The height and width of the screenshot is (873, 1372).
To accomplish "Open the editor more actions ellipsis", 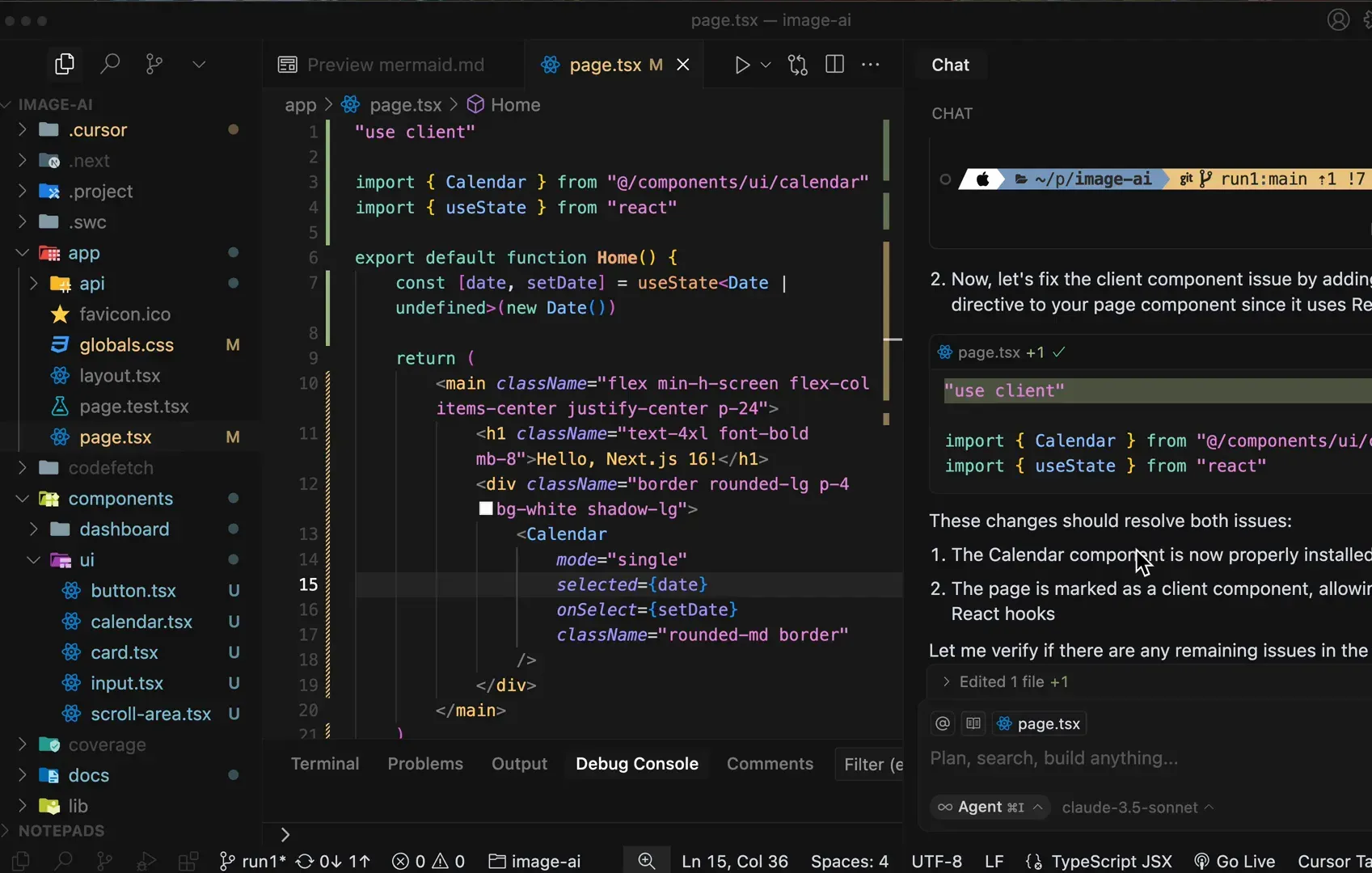I will pyautogui.click(x=871, y=65).
